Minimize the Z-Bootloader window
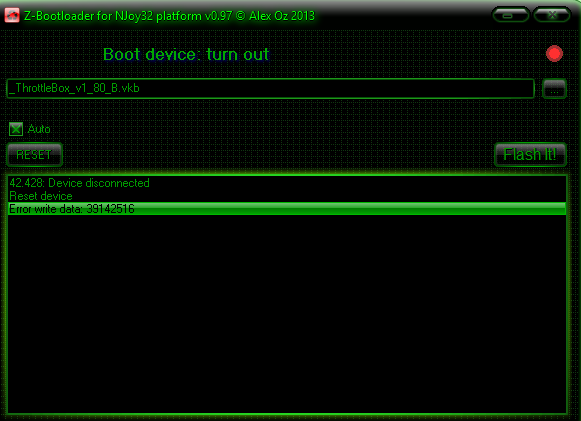581x421 pixels. click(x=510, y=15)
